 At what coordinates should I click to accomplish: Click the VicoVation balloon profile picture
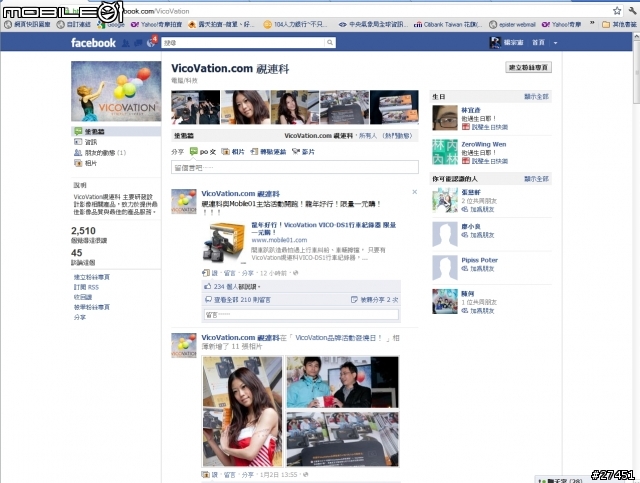coord(116,91)
